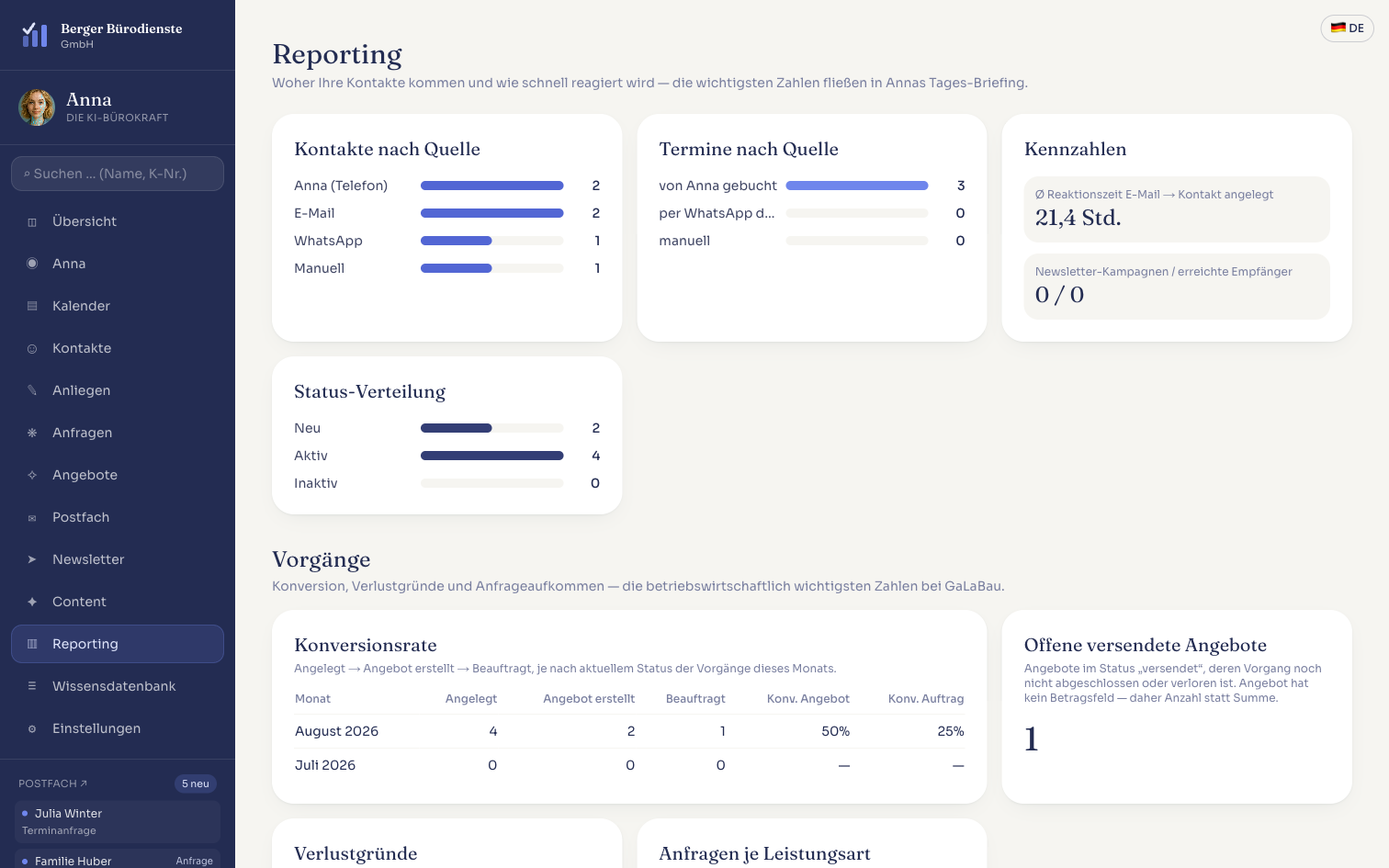Open the DE language selector

point(1348,28)
